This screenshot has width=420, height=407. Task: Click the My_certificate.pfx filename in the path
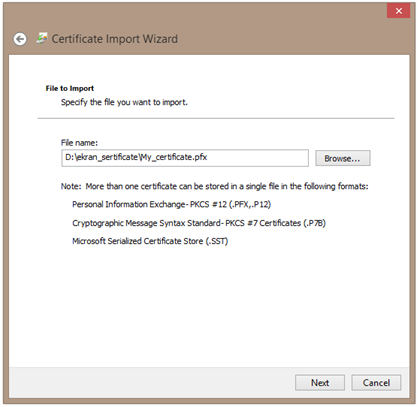(173, 157)
